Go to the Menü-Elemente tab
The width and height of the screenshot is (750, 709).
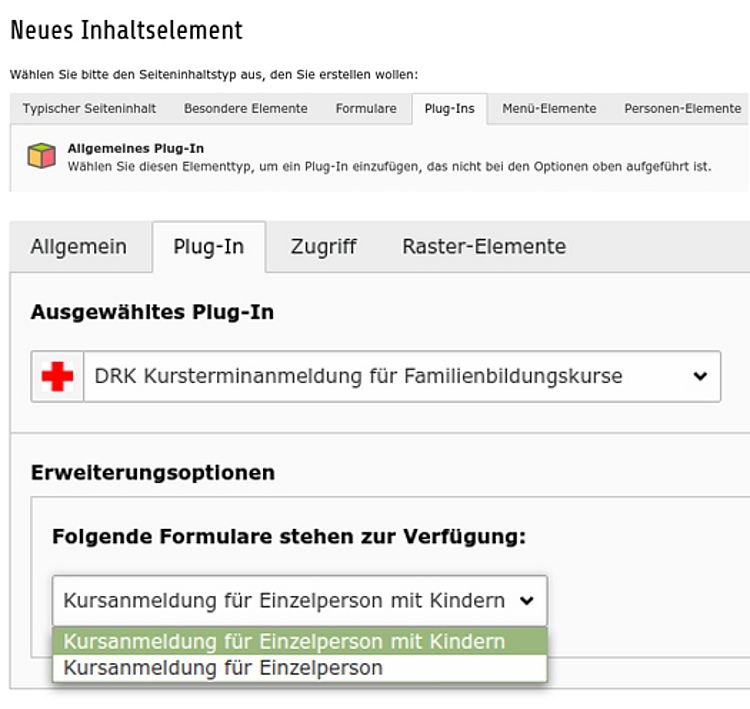click(549, 109)
